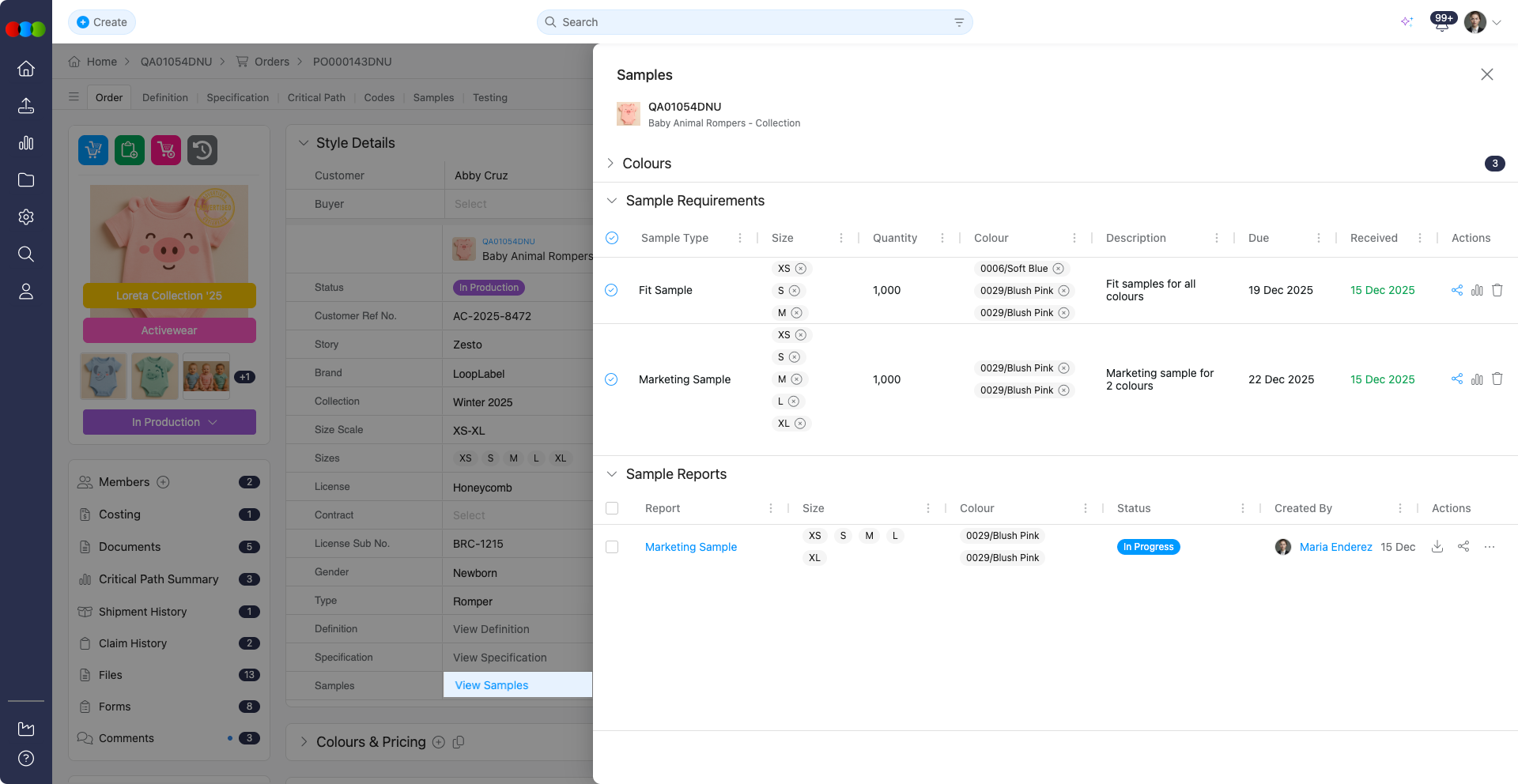
Task: Open more options for Marketing Sample report
Action: pos(1490,547)
